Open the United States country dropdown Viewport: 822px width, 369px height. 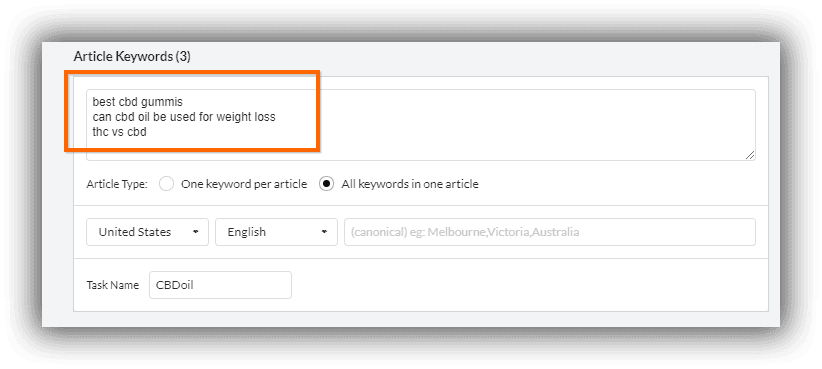147,232
